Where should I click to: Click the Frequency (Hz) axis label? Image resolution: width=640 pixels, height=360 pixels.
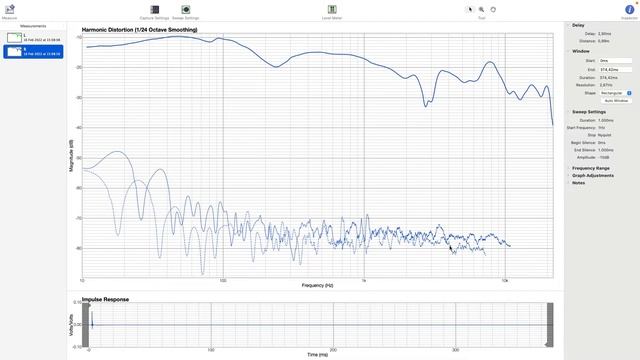coord(318,285)
